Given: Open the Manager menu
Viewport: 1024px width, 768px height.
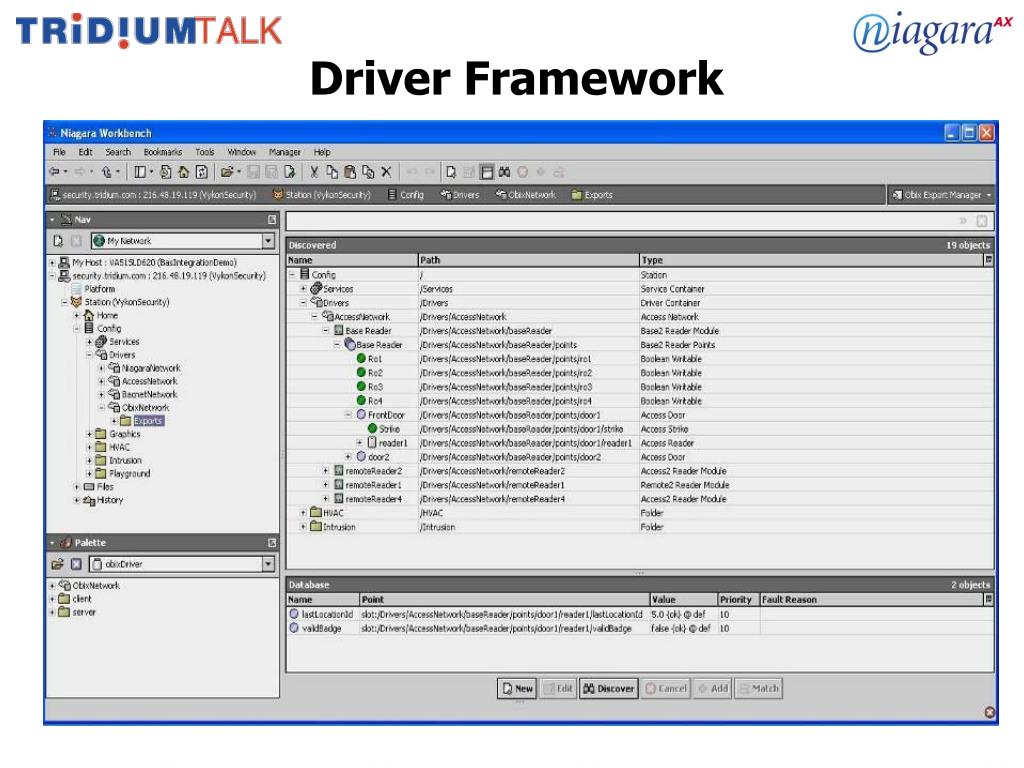Looking at the screenshot, I should (285, 152).
